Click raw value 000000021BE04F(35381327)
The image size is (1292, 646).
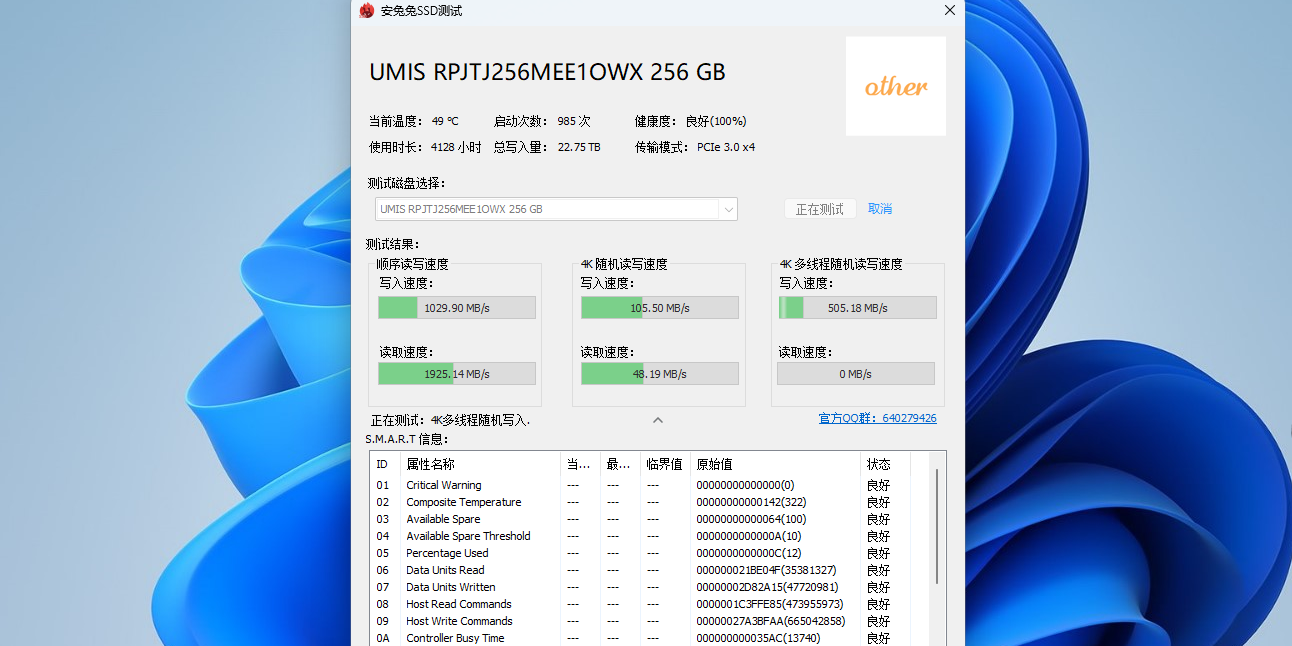click(766, 570)
